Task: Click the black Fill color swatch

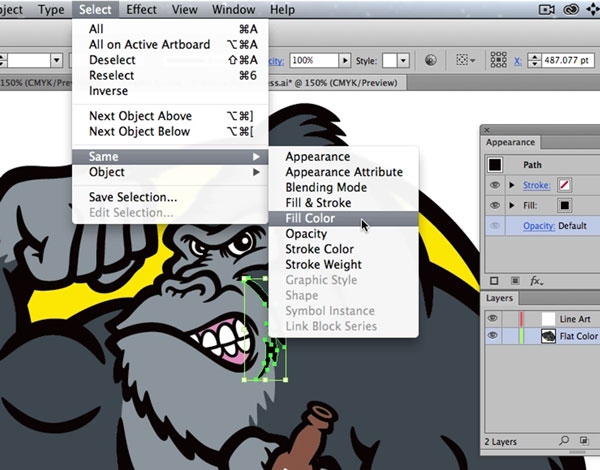Action: [x=565, y=206]
